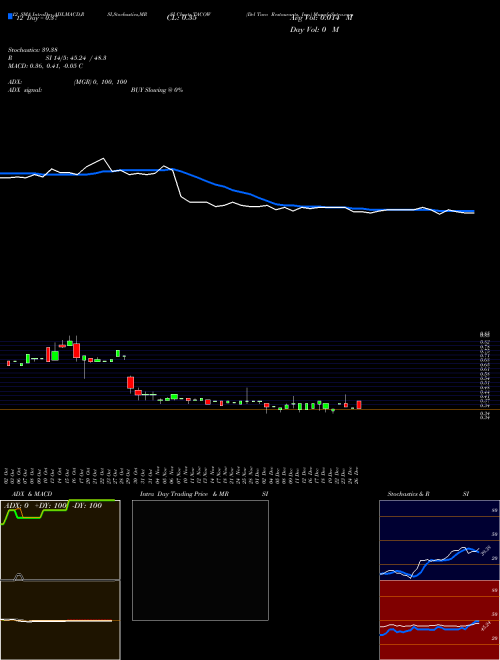The height and width of the screenshot is (660, 500).
Task: Click the empty Intra Day Trading Price chart box
Action: coord(200,560)
